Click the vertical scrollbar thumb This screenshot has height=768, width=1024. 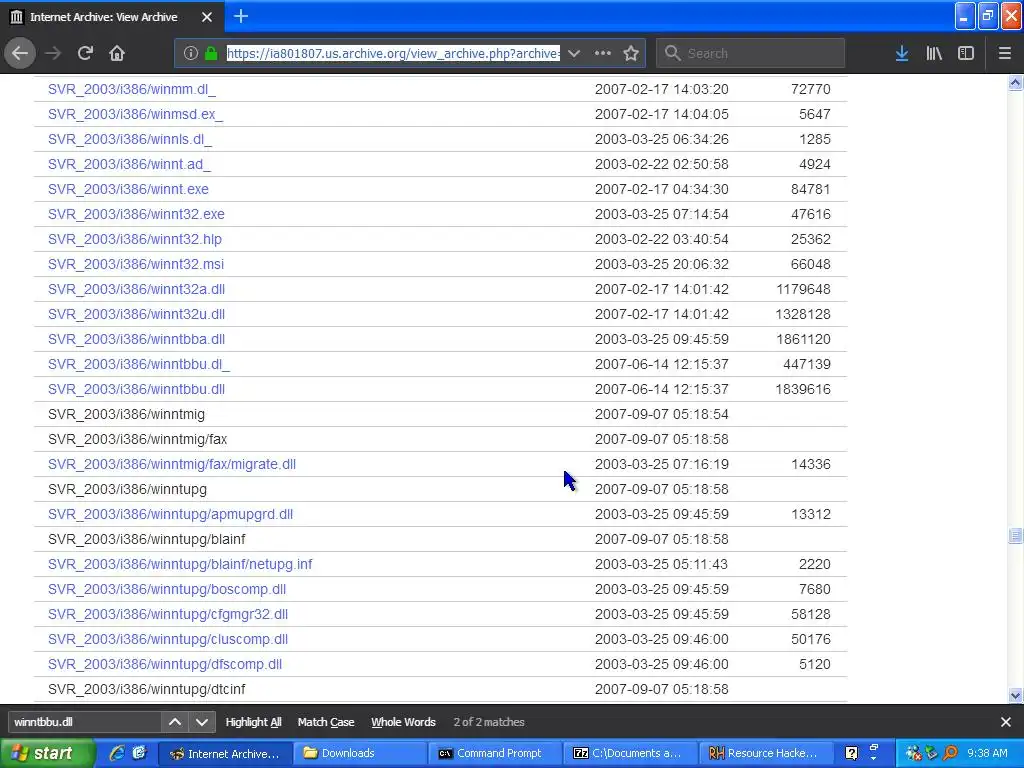pos(1015,536)
